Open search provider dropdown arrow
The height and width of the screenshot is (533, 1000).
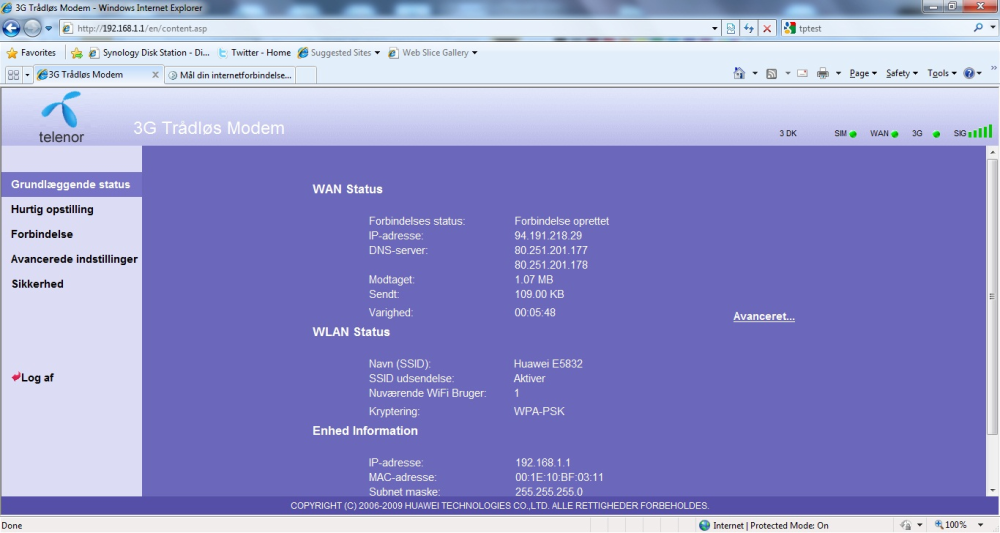[x=992, y=28]
